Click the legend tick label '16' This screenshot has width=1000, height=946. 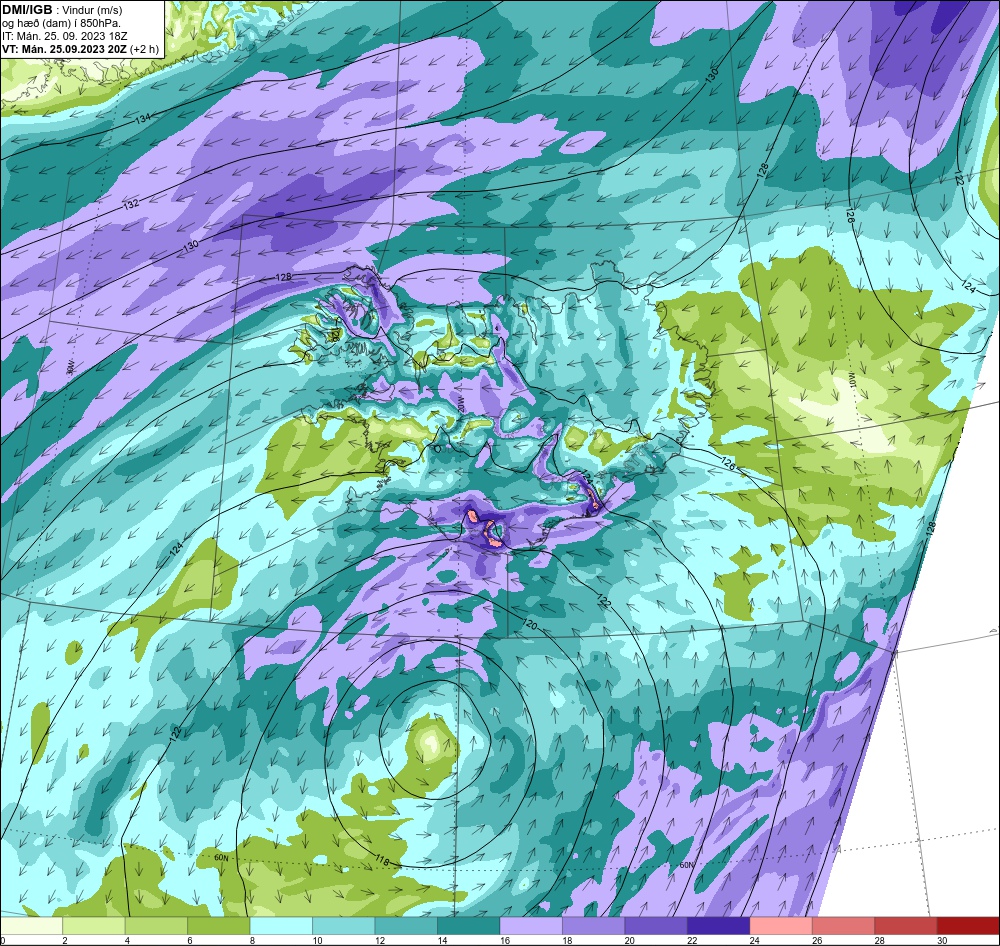click(504, 940)
